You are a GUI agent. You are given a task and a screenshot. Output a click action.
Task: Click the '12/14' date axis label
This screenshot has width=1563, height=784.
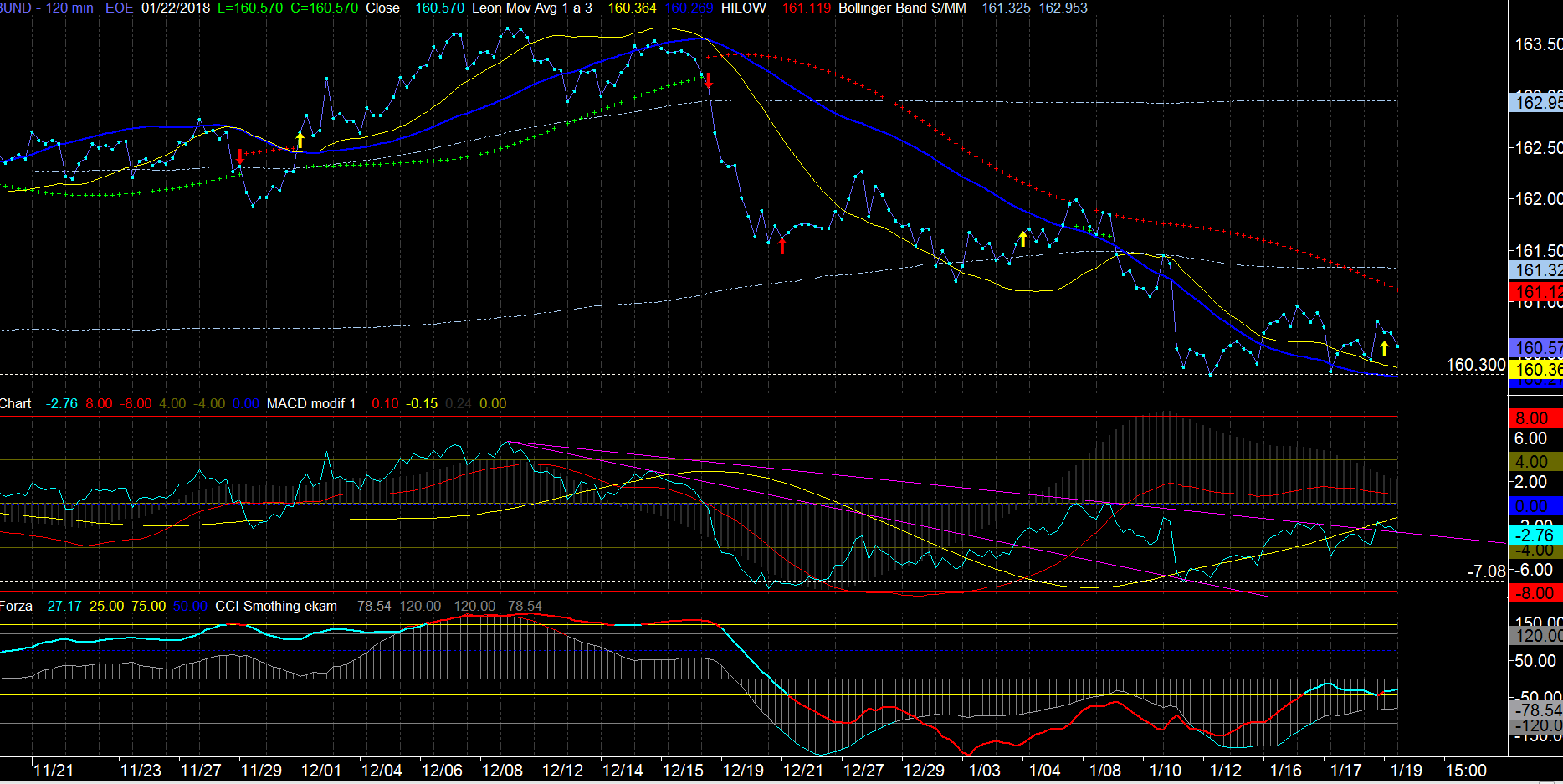point(623,770)
